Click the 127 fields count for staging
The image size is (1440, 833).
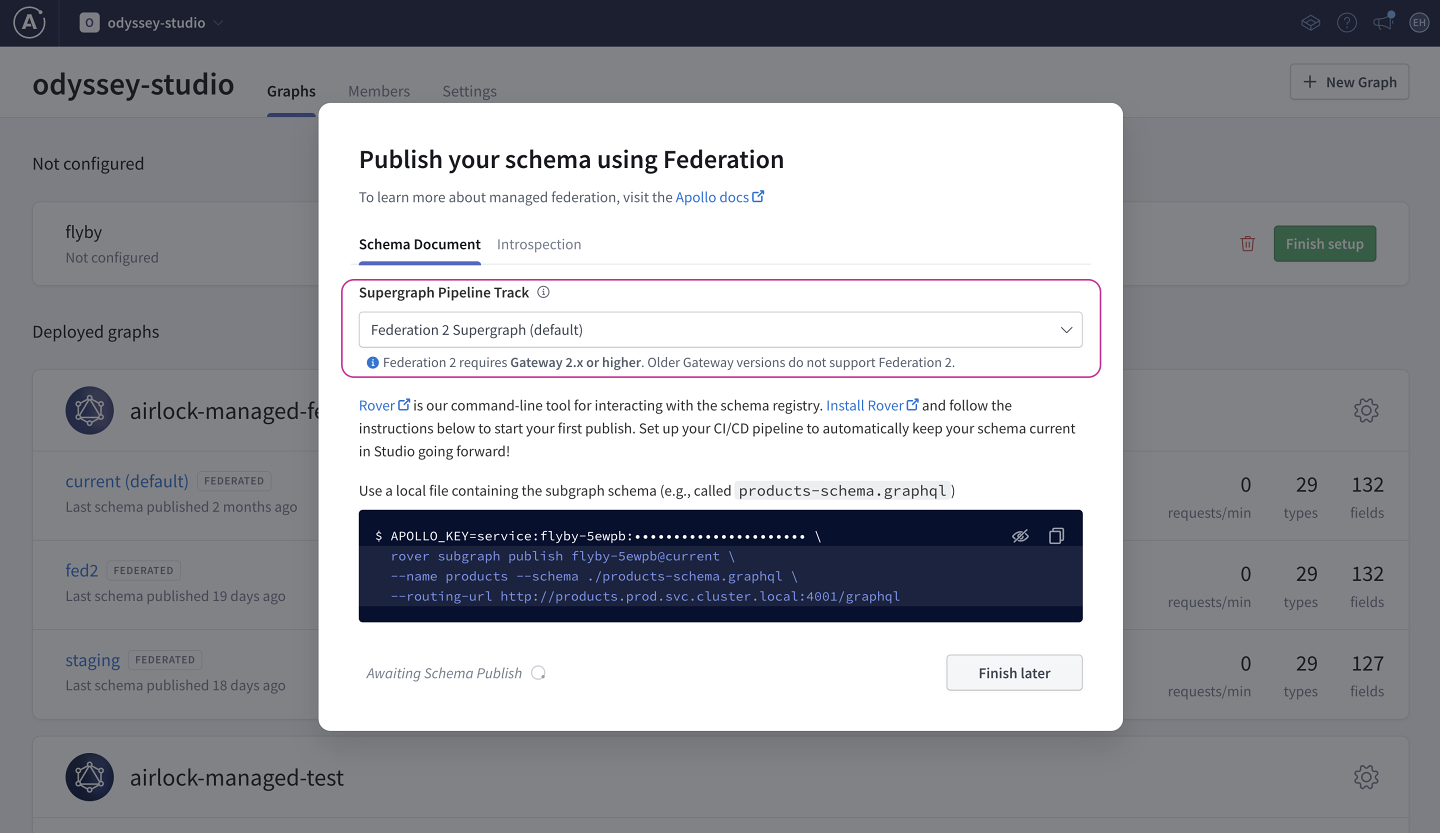[1367, 663]
